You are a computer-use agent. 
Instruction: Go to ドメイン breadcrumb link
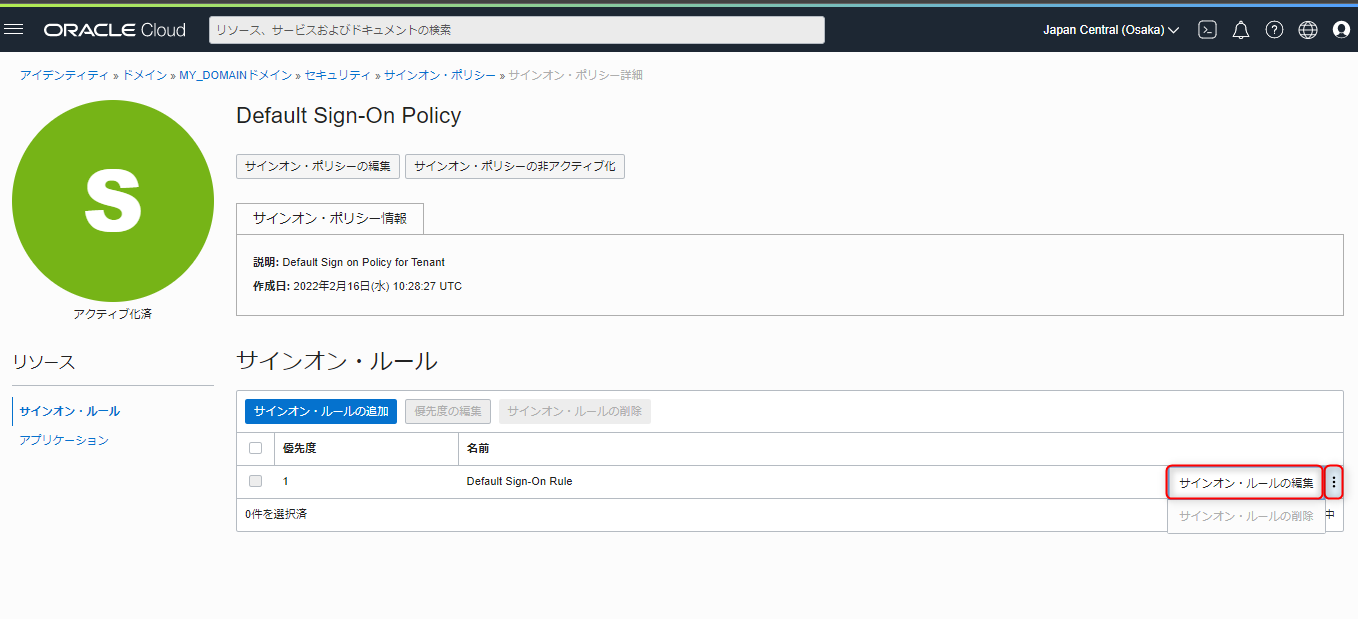(x=145, y=75)
